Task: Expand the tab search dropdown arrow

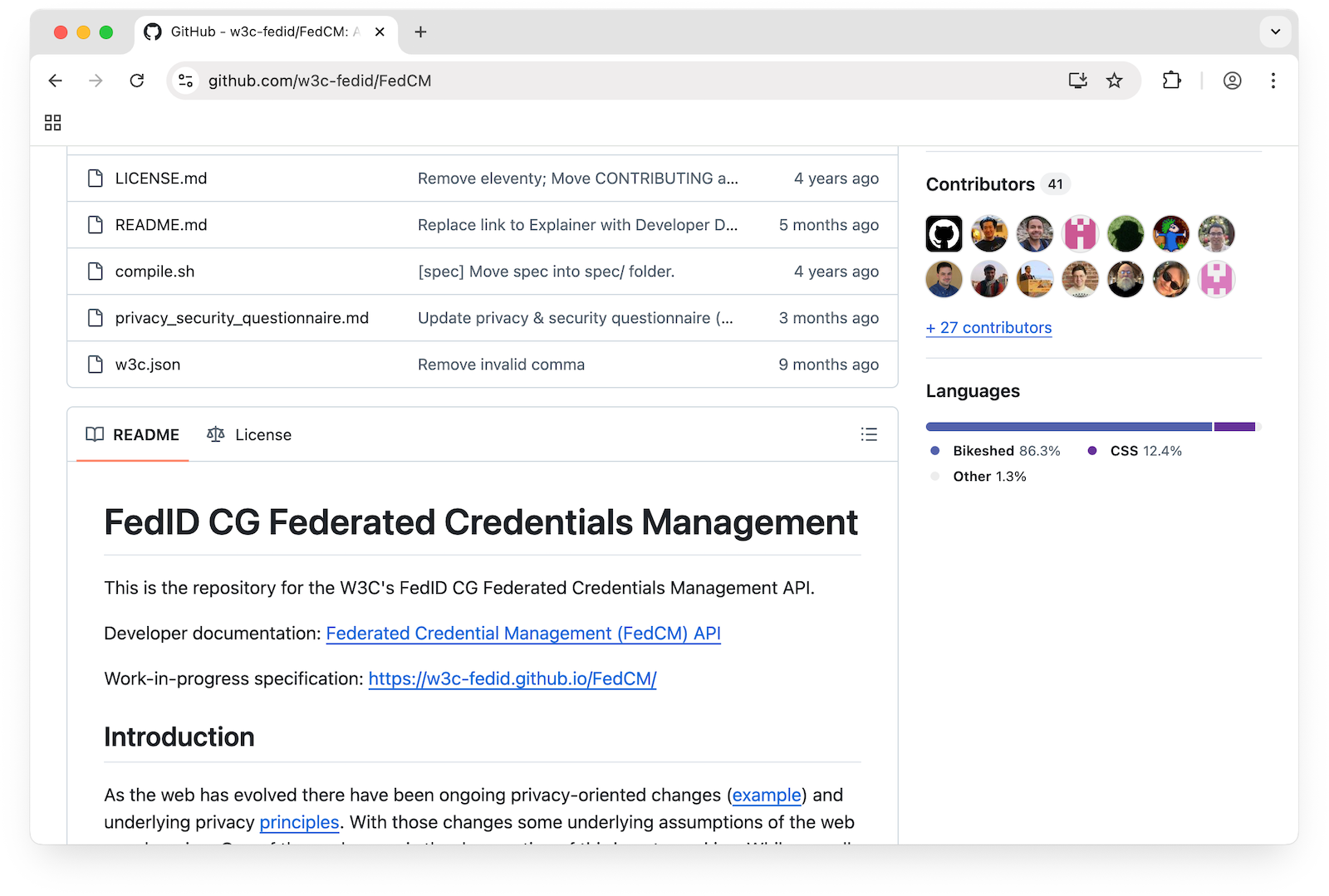Action: click(x=1275, y=32)
